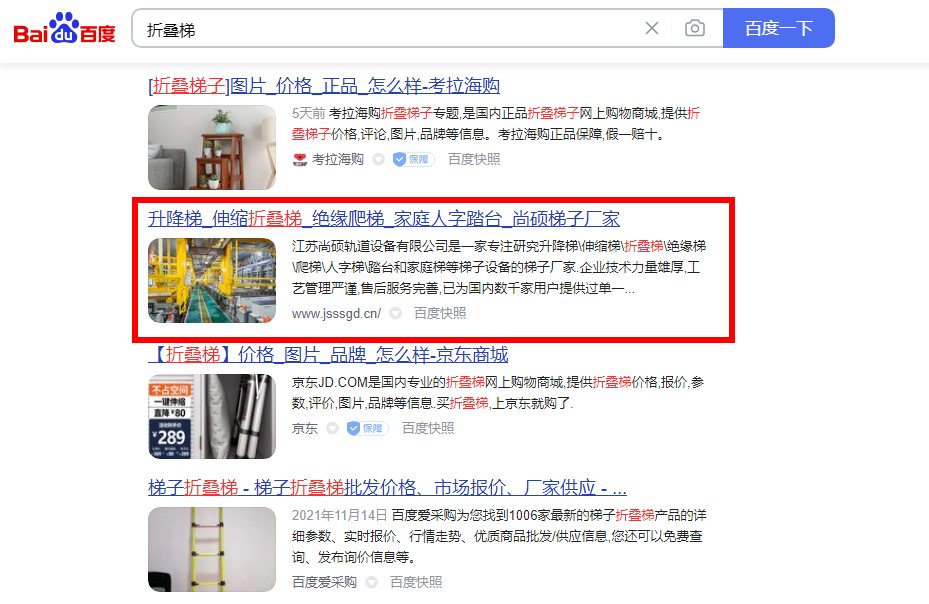Expand dropdown arrow beside www.jsssgd.cn
The height and width of the screenshot is (604, 929).
pos(395,313)
